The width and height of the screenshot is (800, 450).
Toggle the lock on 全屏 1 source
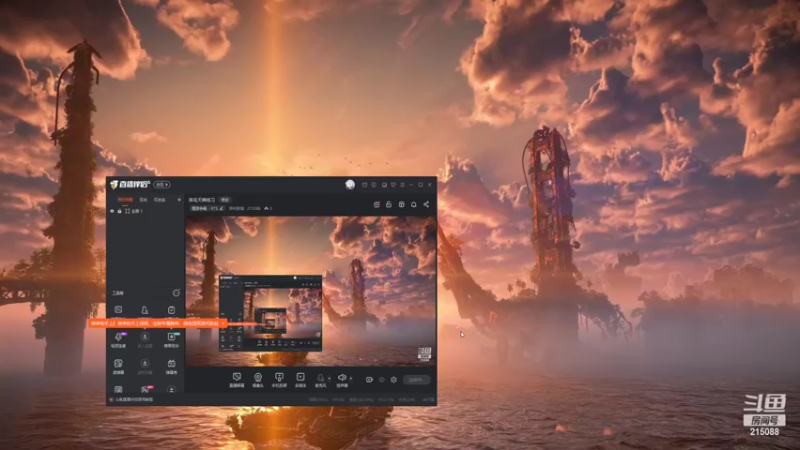point(119,211)
